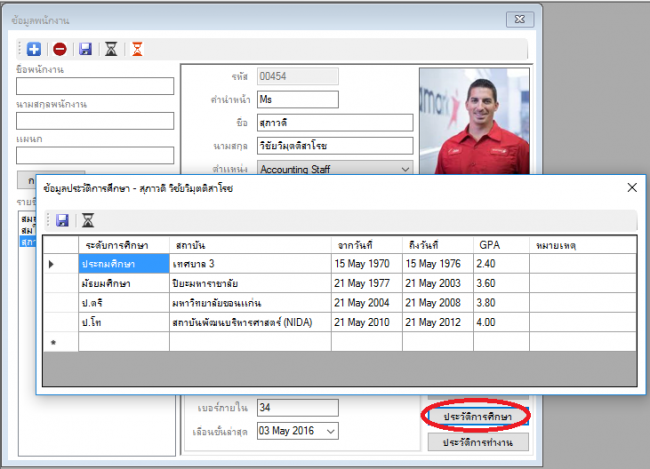Click the red hourglass icon in employee toolbar
The width and height of the screenshot is (650, 469).
click(x=137, y=49)
